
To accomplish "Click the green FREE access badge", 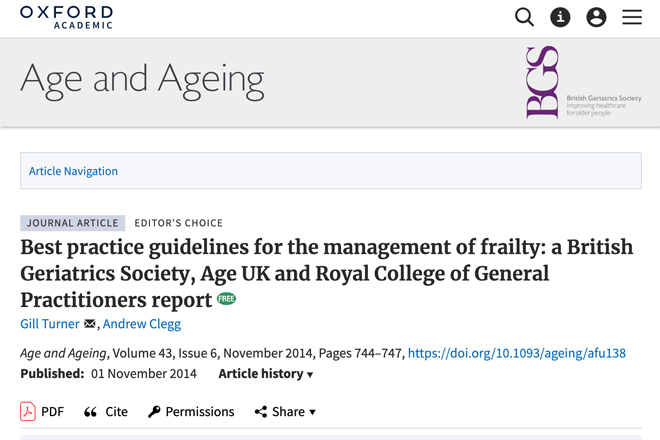I will [x=226, y=299].
